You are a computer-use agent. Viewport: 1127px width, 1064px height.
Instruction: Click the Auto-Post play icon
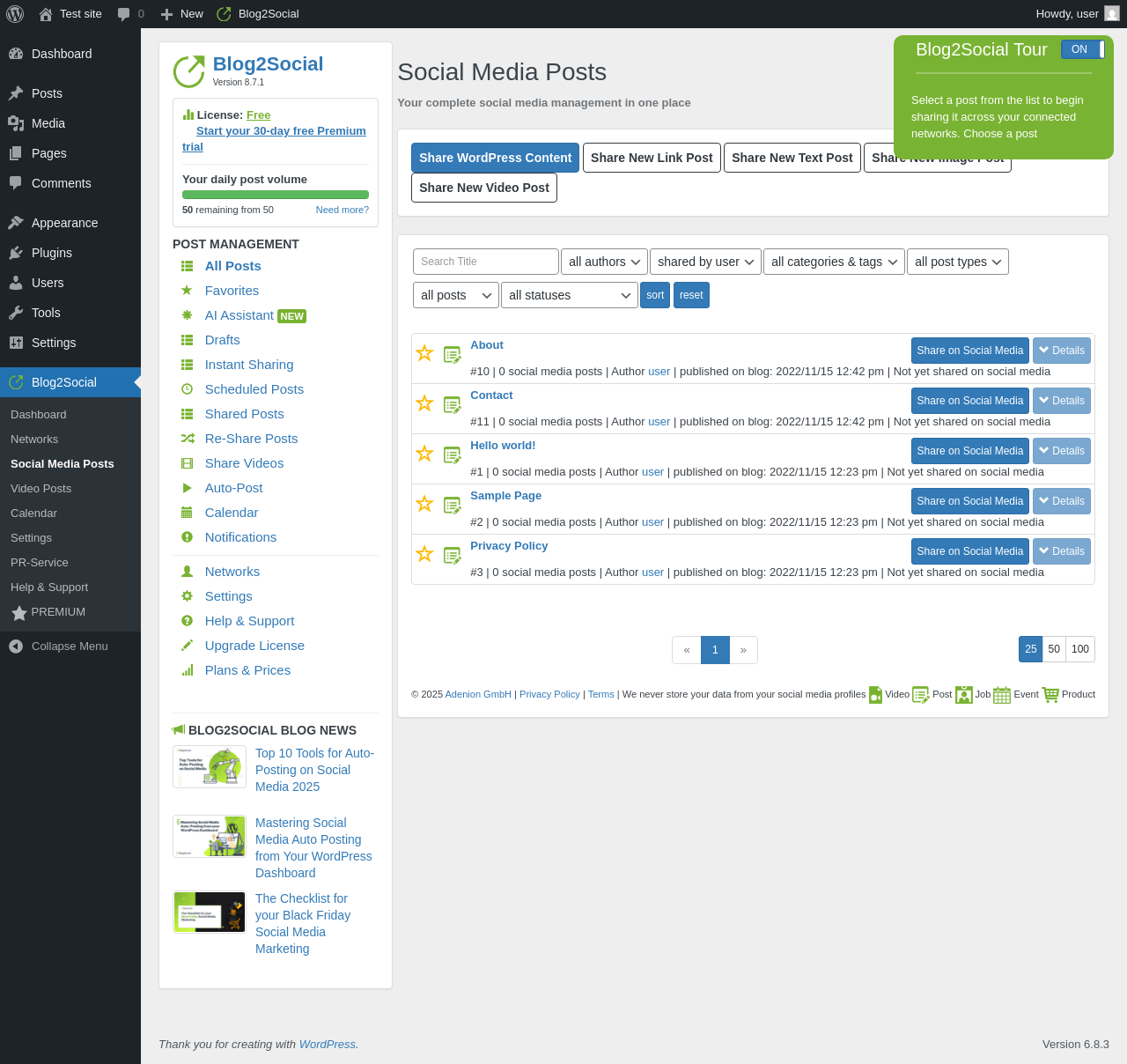tap(187, 488)
